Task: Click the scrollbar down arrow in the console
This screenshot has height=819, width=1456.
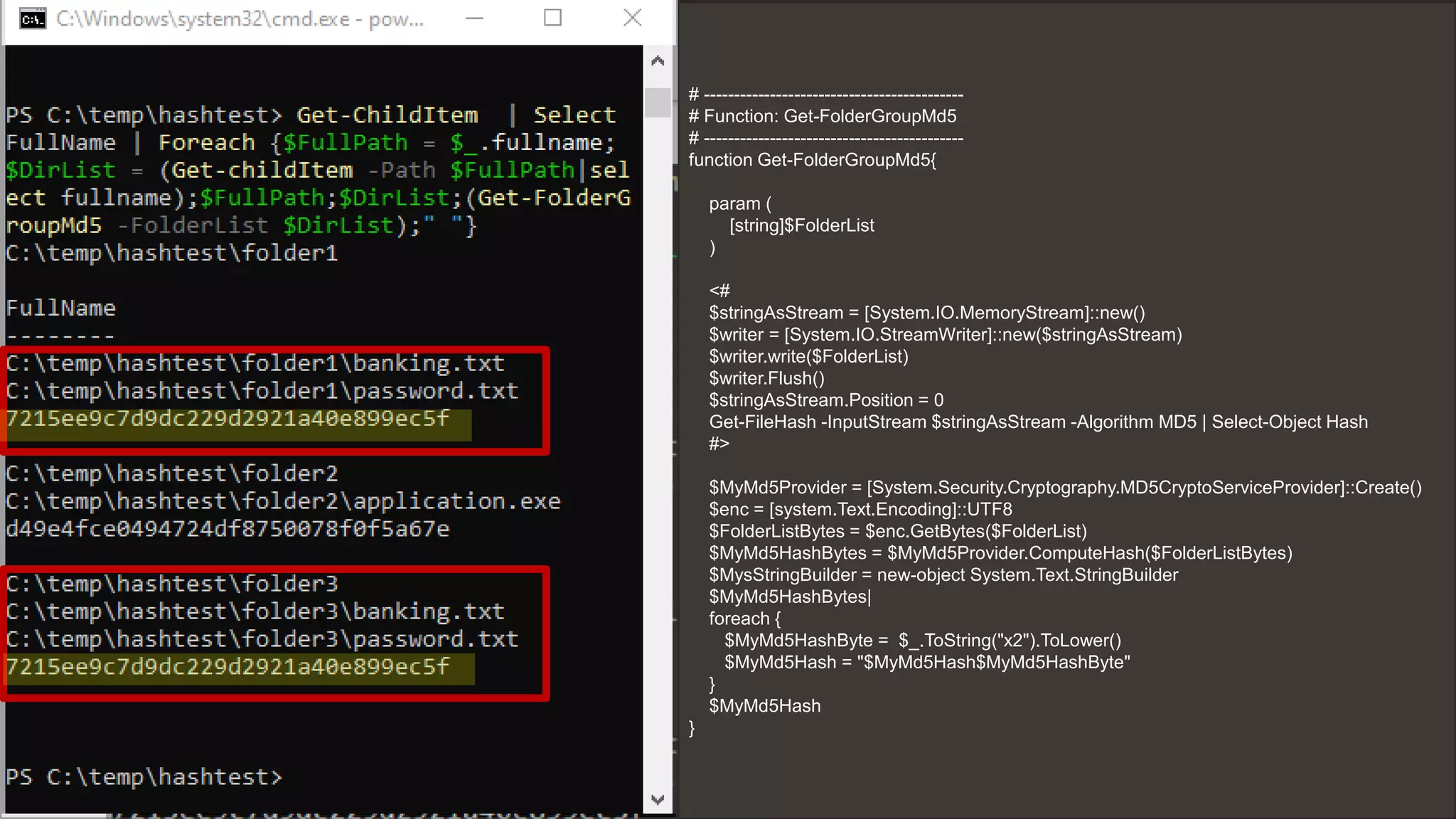Action: point(658,800)
